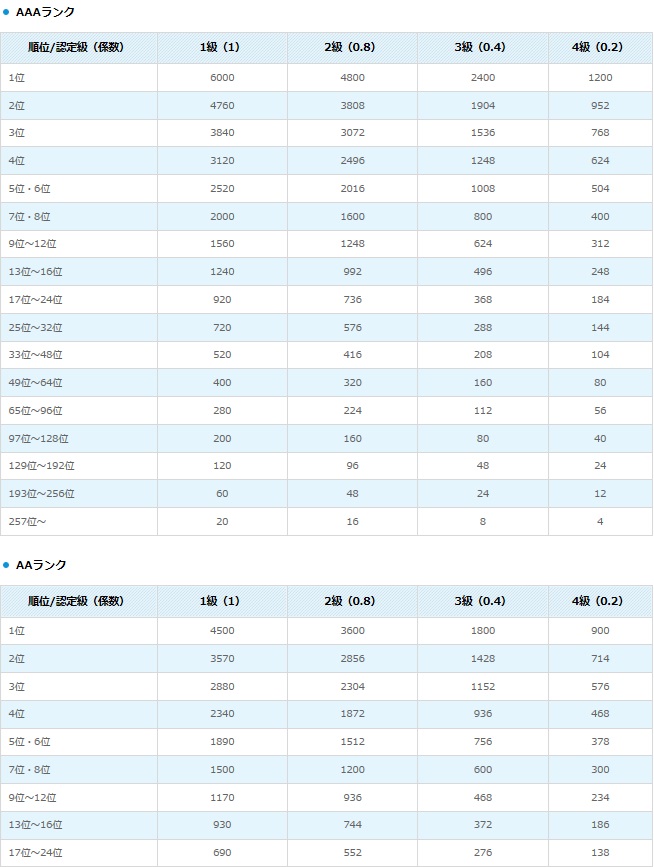This screenshot has height=867, width=654.
Task: Click the value 768 in AAA 3位 row
Action: pos(600,133)
